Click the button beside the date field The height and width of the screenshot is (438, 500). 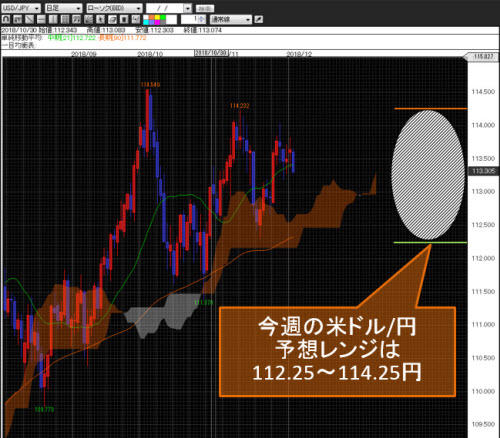(x=205, y=8)
